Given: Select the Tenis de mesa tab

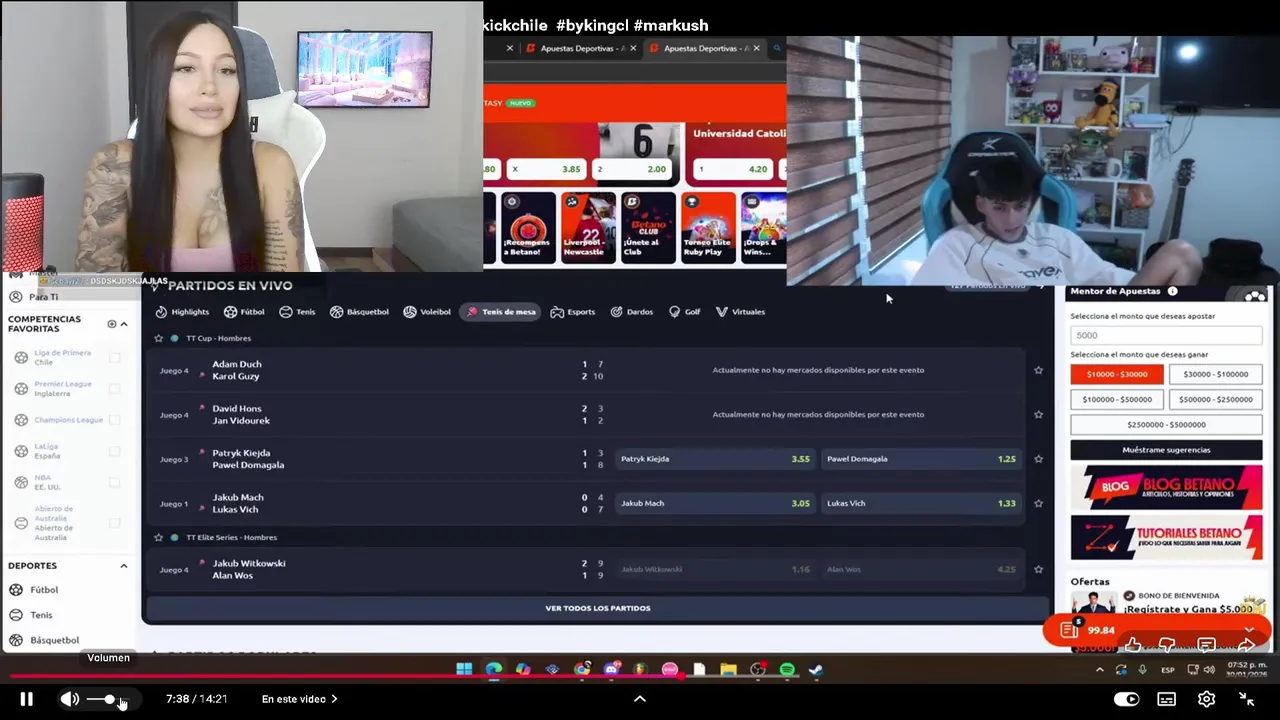Looking at the screenshot, I should pos(501,312).
